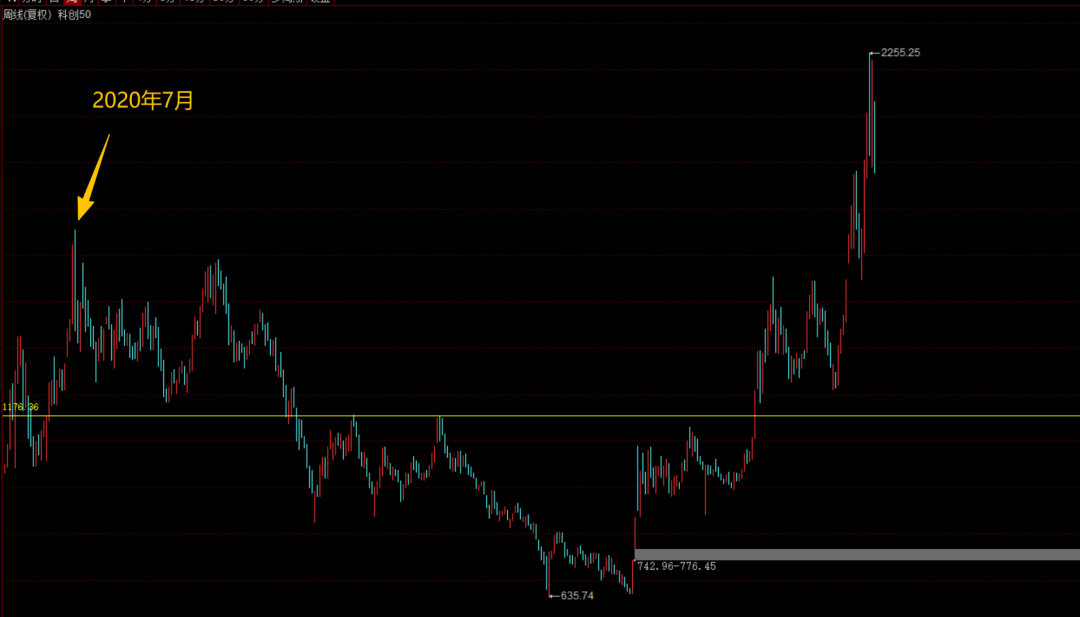This screenshot has height=617, width=1080.
Task: Click the candle touching yellow line near middle
Action: pyautogui.click(x=439, y=430)
